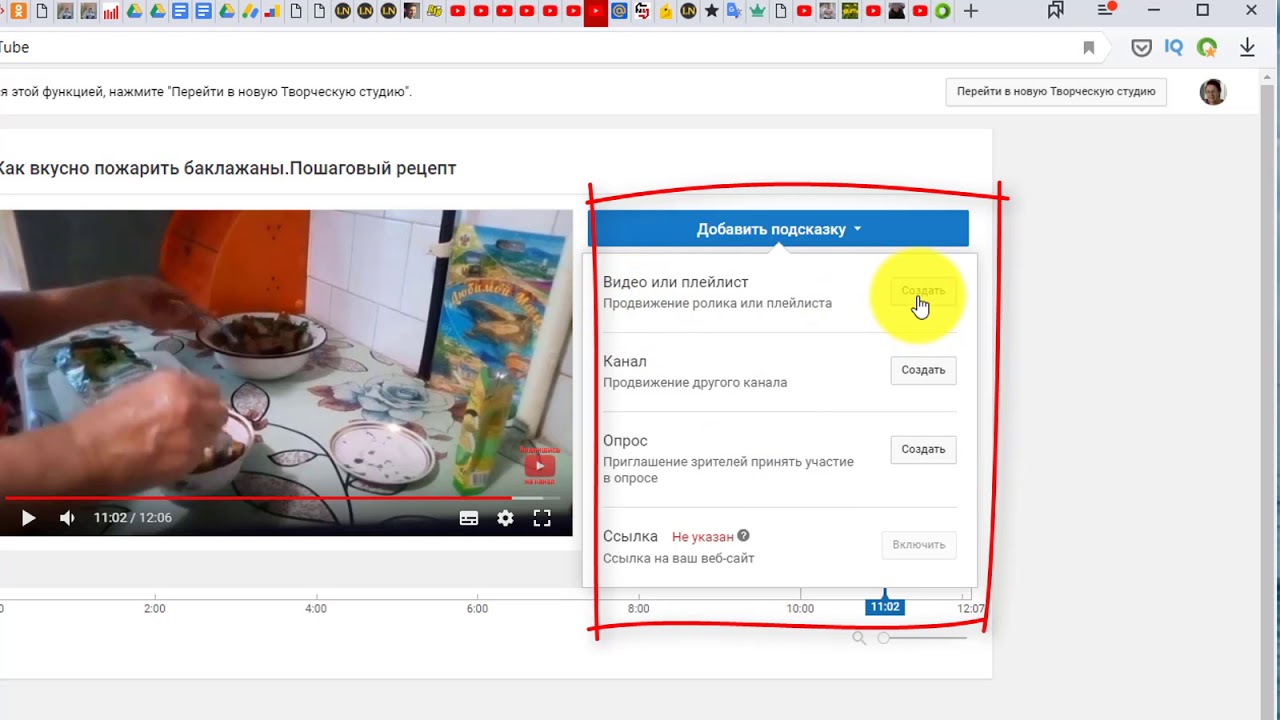The width and height of the screenshot is (1280, 720).
Task: Switch the video to fullscreen
Action: 542,518
